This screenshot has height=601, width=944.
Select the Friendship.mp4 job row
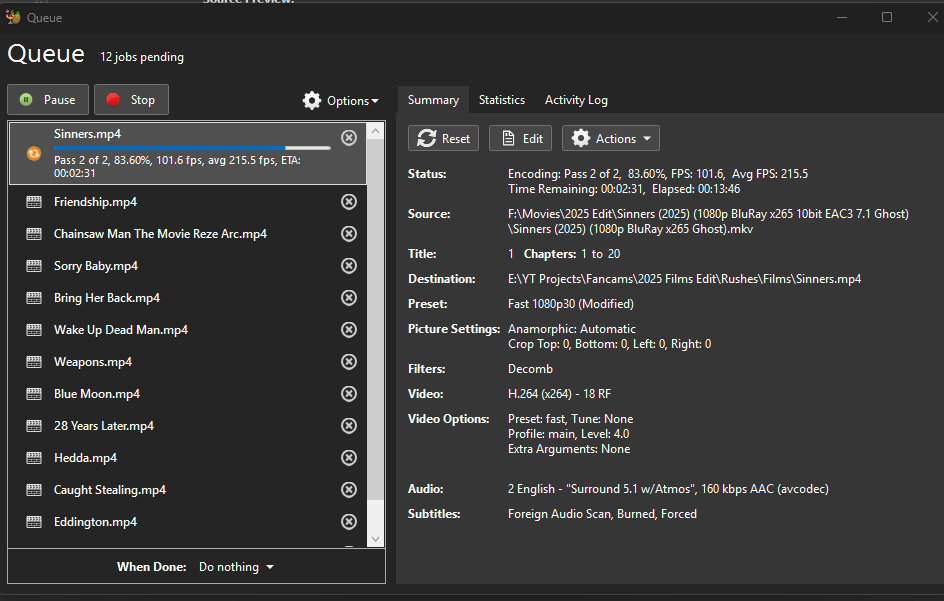[187, 202]
